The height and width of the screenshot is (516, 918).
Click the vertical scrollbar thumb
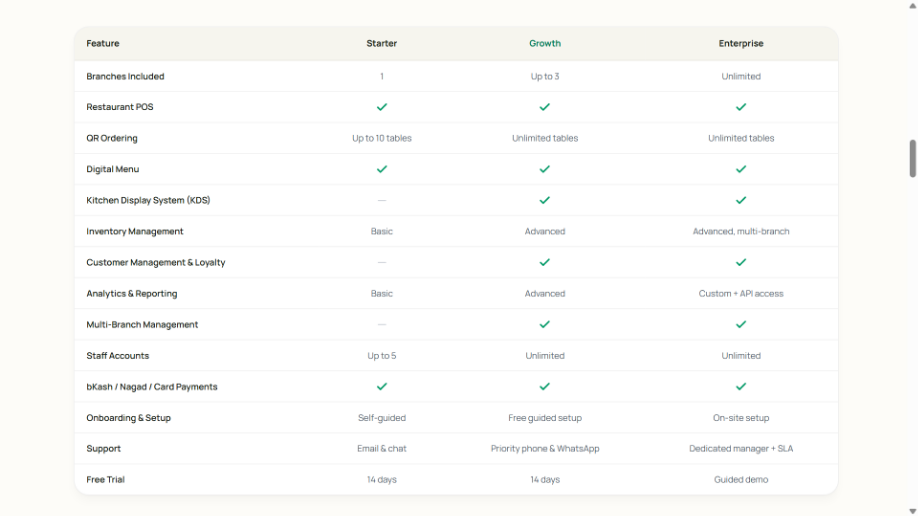pos(912,158)
